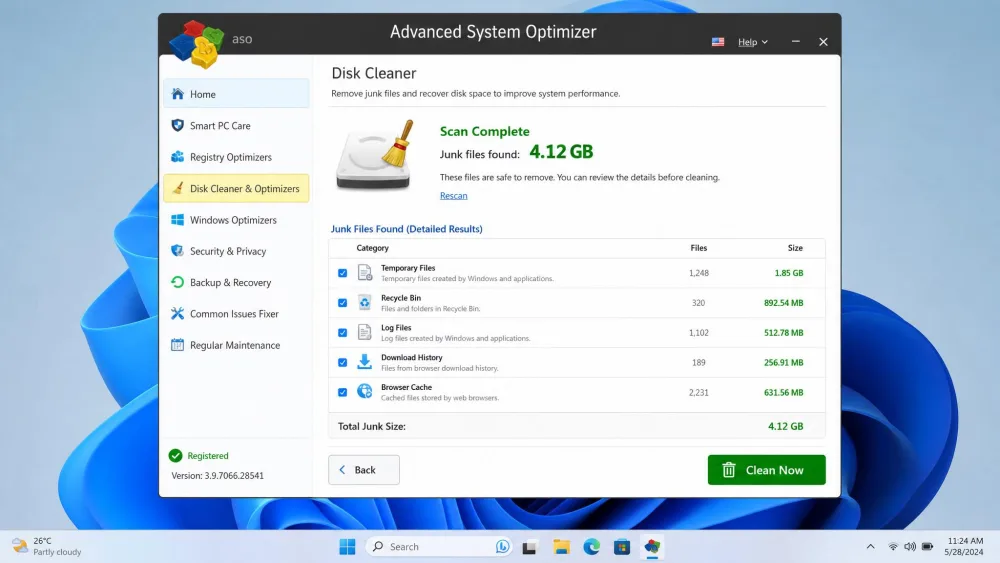Select the 892.54 MB size value

pos(784,303)
